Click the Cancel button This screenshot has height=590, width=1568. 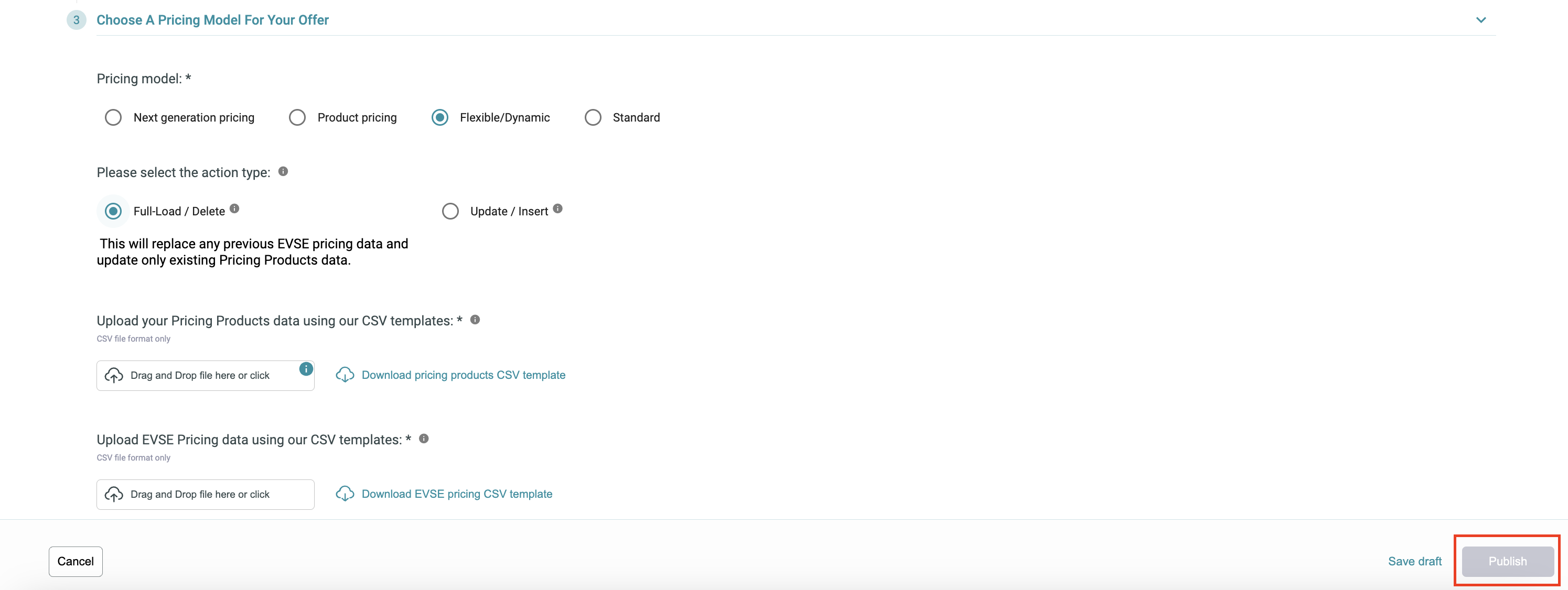coord(76,561)
